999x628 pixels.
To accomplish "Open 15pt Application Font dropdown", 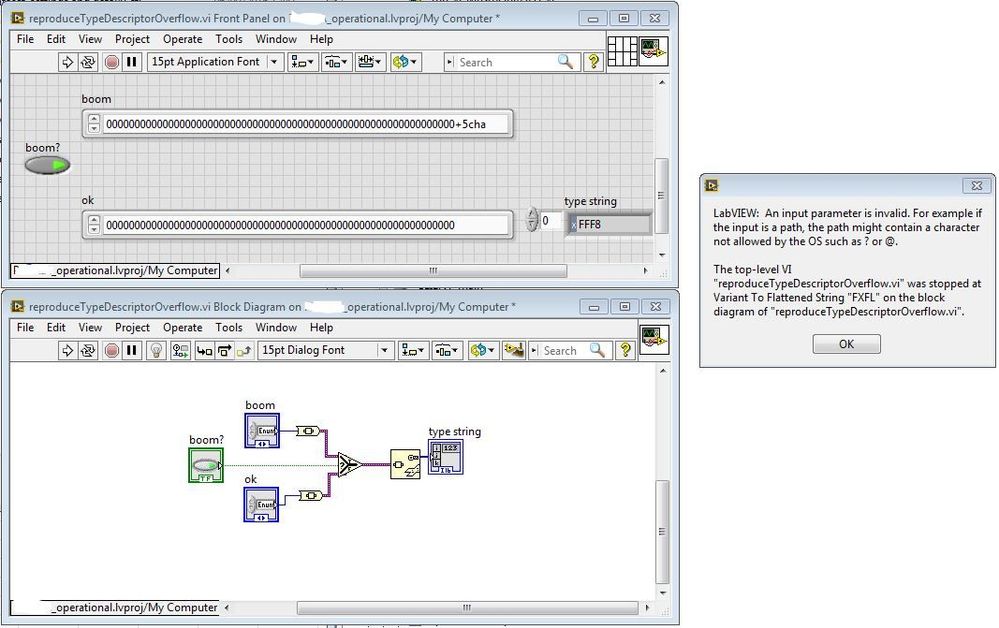I will coord(215,62).
